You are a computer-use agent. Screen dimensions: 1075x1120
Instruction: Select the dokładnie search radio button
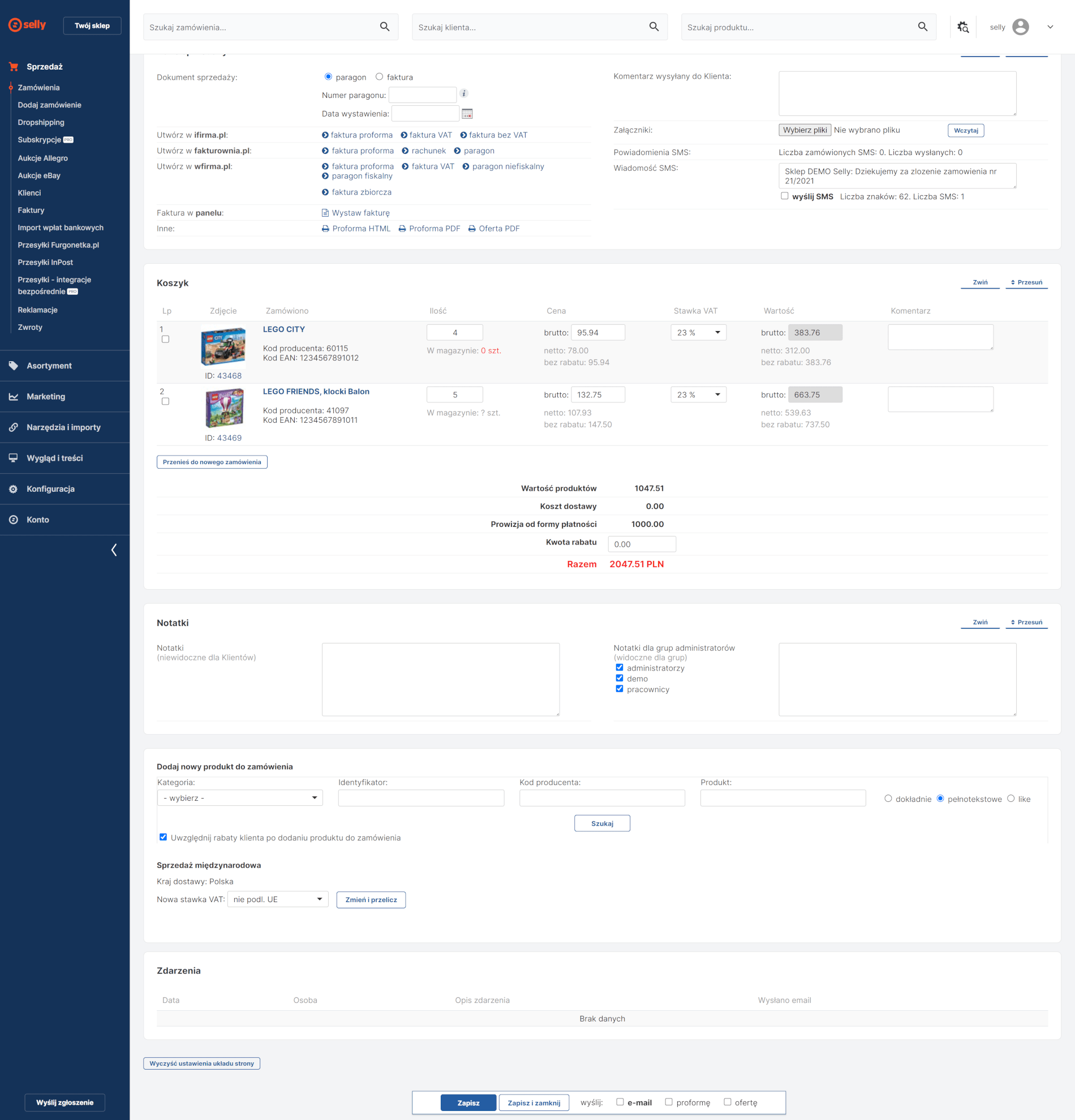[x=888, y=799]
